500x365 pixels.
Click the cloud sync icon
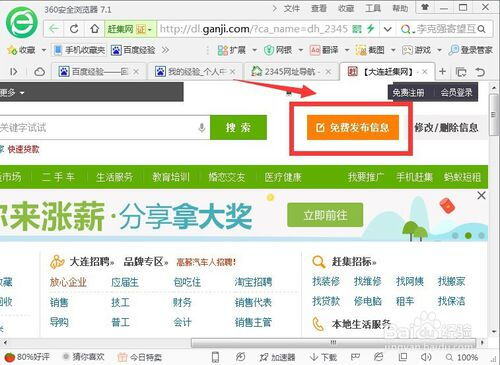point(39,72)
